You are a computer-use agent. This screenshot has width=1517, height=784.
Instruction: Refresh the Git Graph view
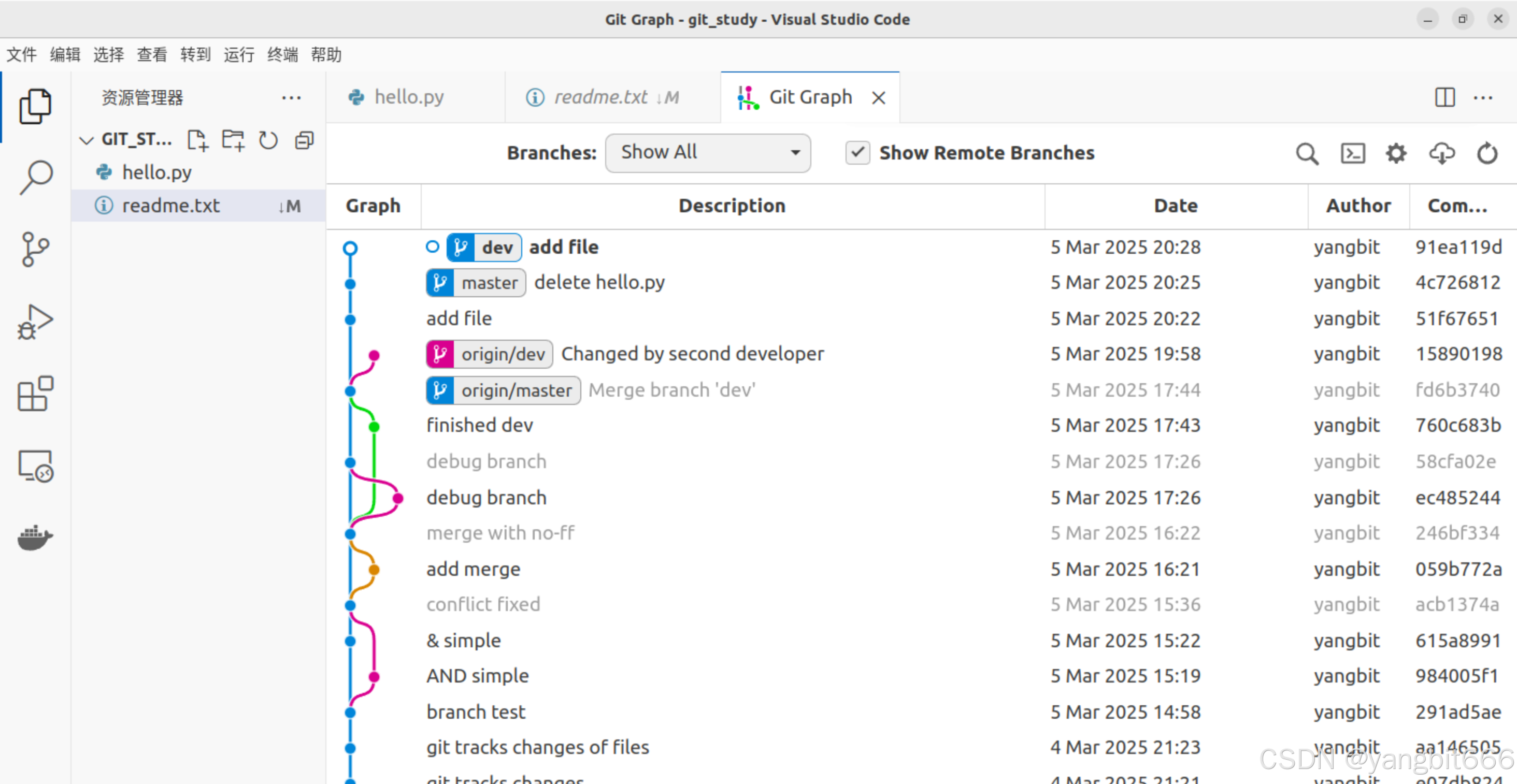click(1486, 154)
